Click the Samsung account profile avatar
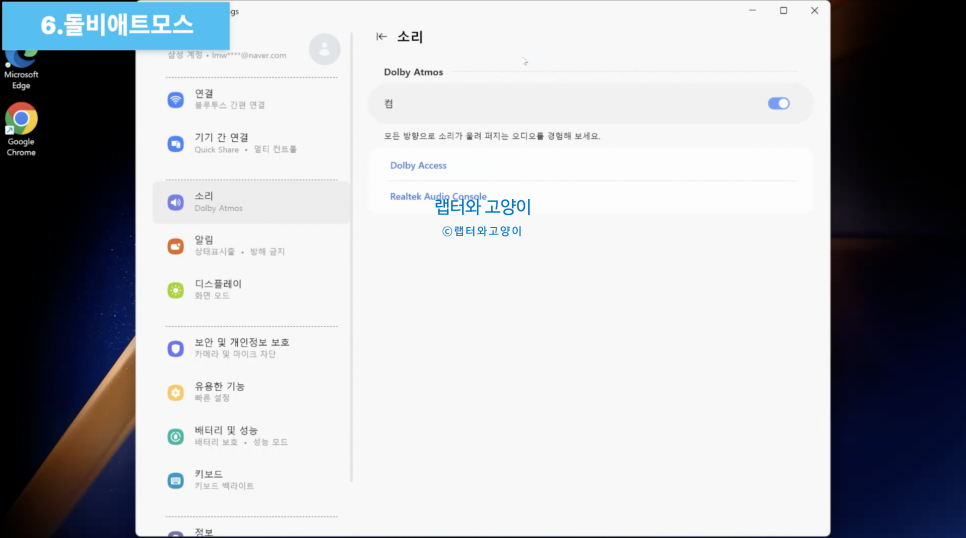 325,49
